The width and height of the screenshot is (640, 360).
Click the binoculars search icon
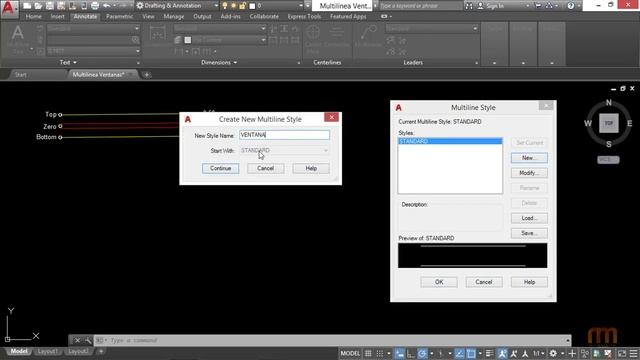pos(469,6)
